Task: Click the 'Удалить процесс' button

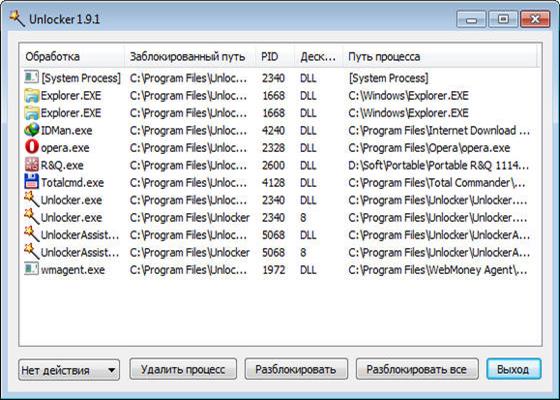Action: (183, 369)
